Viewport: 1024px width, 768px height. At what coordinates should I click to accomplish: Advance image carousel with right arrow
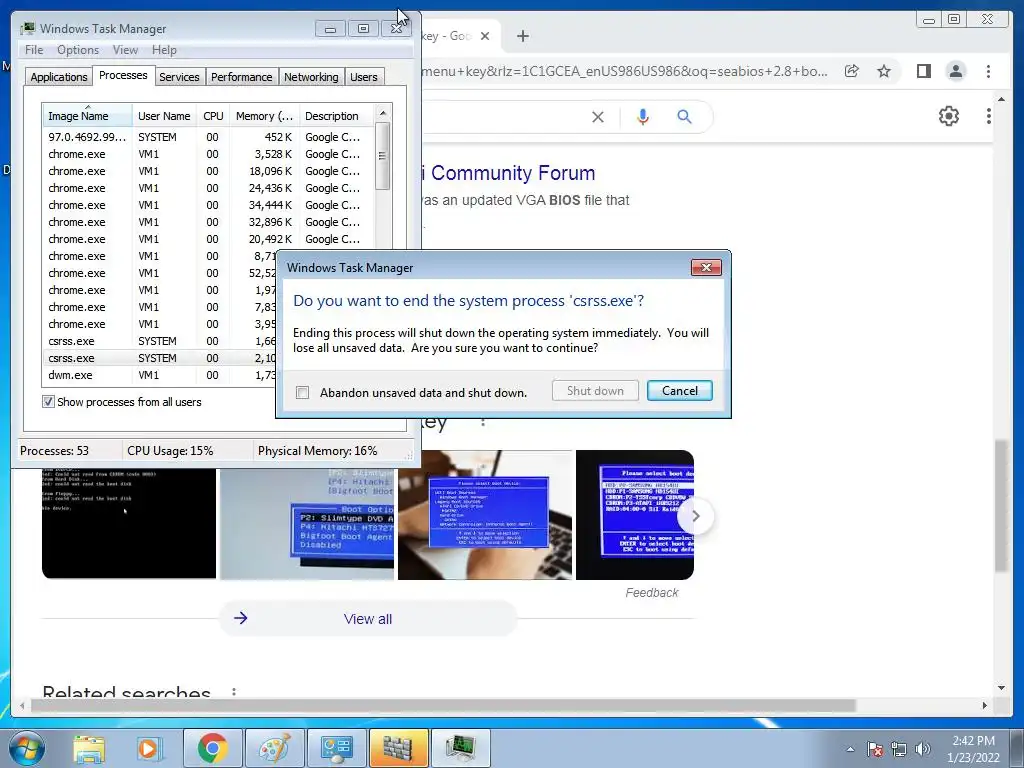point(695,516)
